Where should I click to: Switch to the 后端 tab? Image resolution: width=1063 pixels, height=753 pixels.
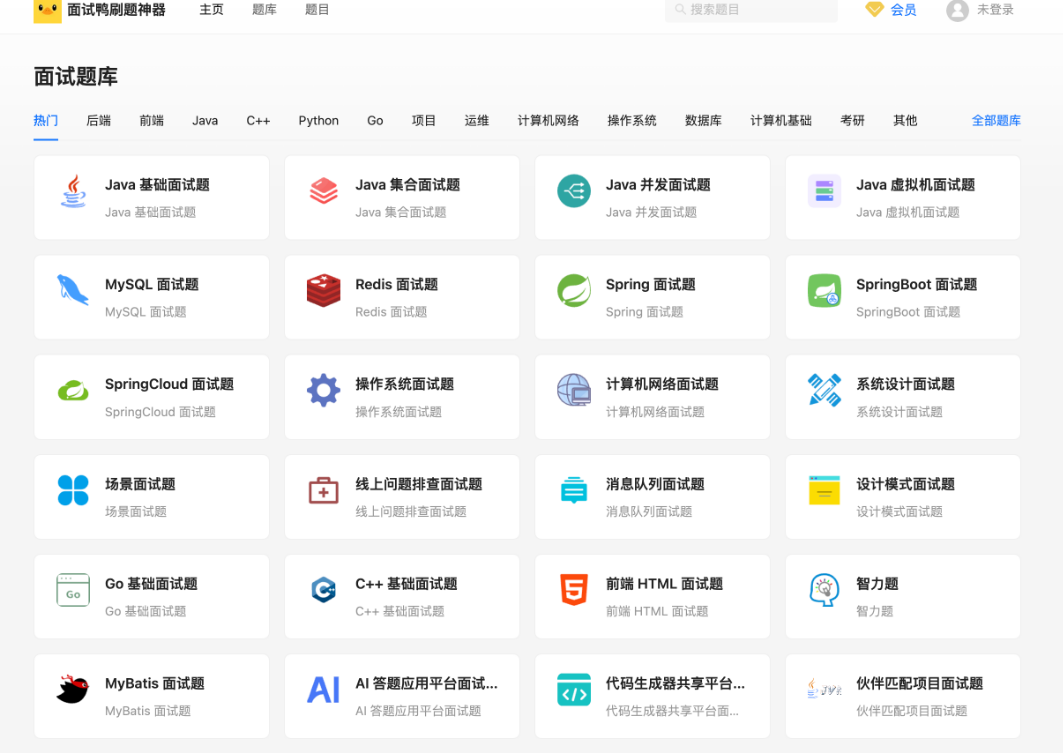click(98, 121)
